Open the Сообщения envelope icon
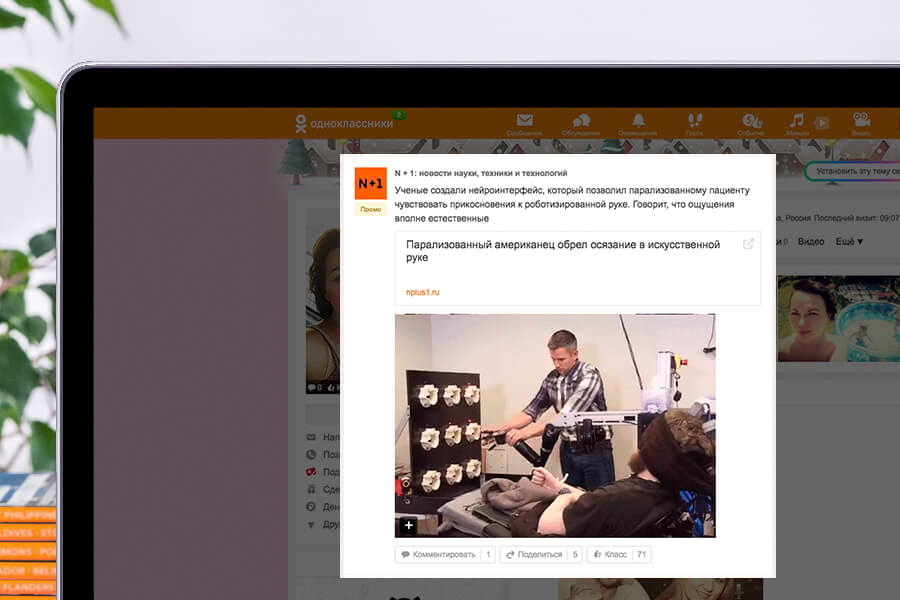Viewport: 900px width, 600px height. (x=524, y=122)
